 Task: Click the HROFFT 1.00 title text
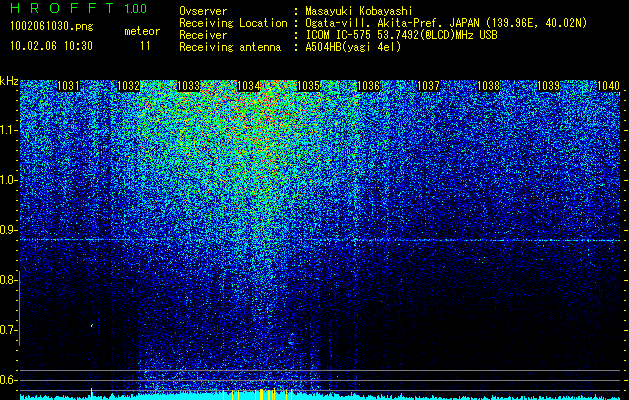tap(79, 8)
